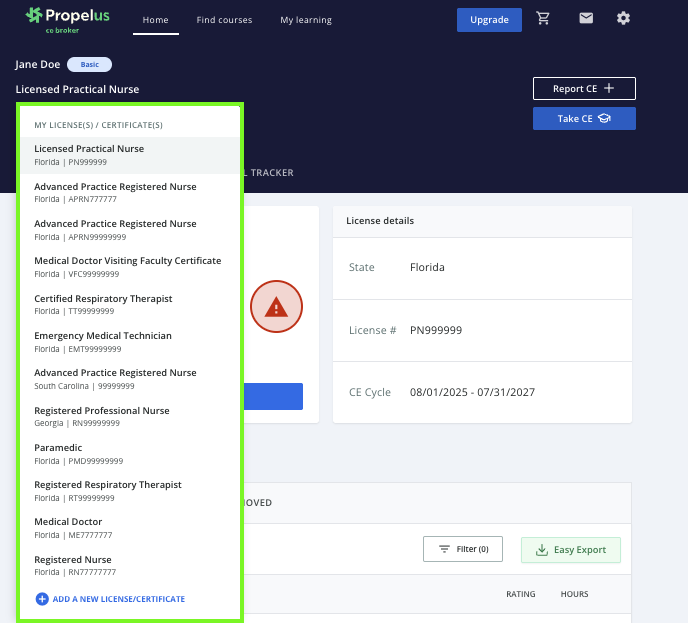The height and width of the screenshot is (623, 688).
Task: Open the settings gear icon
Action: click(x=624, y=19)
